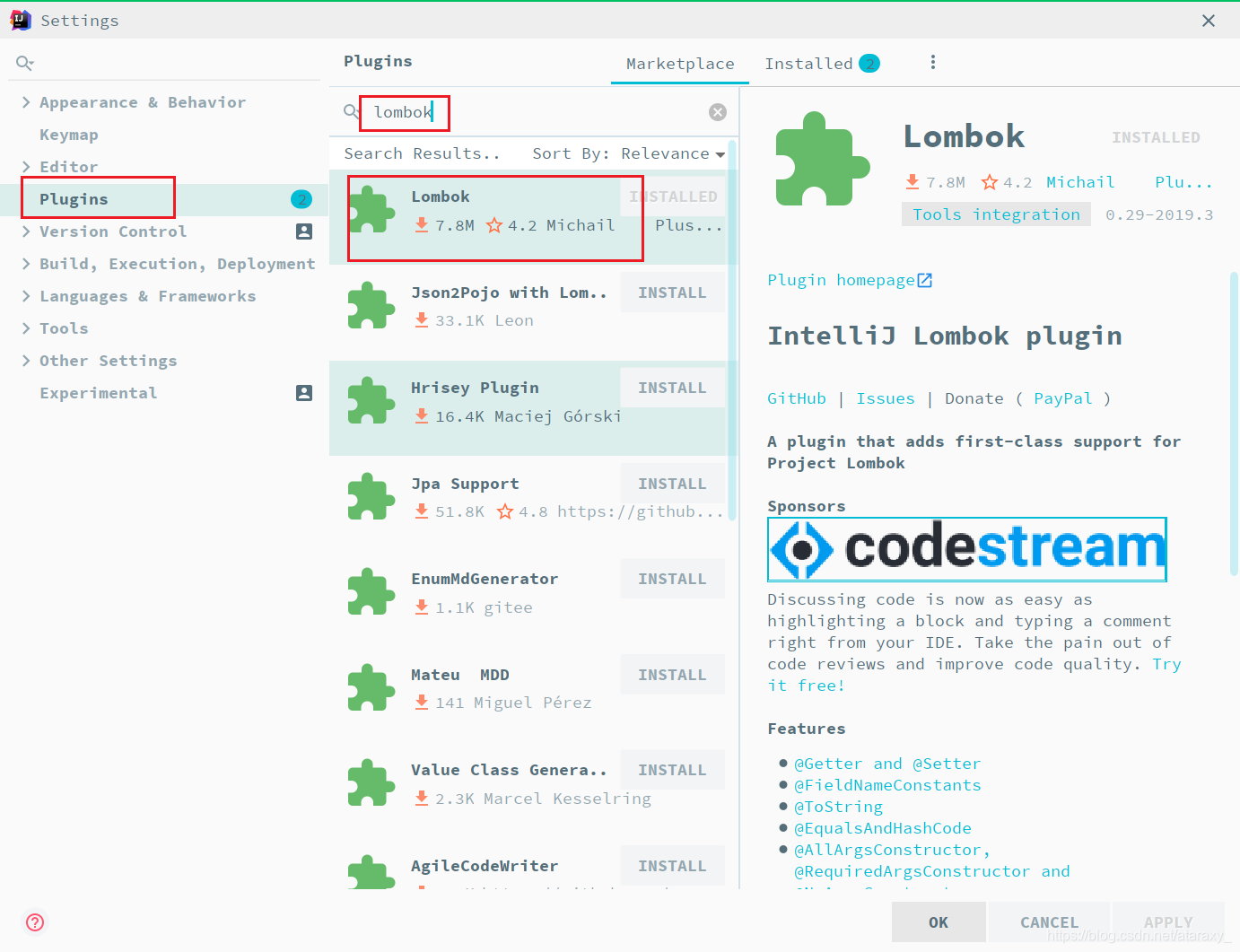
Task: Open the Plugin homepage link
Action: [x=841, y=280]
